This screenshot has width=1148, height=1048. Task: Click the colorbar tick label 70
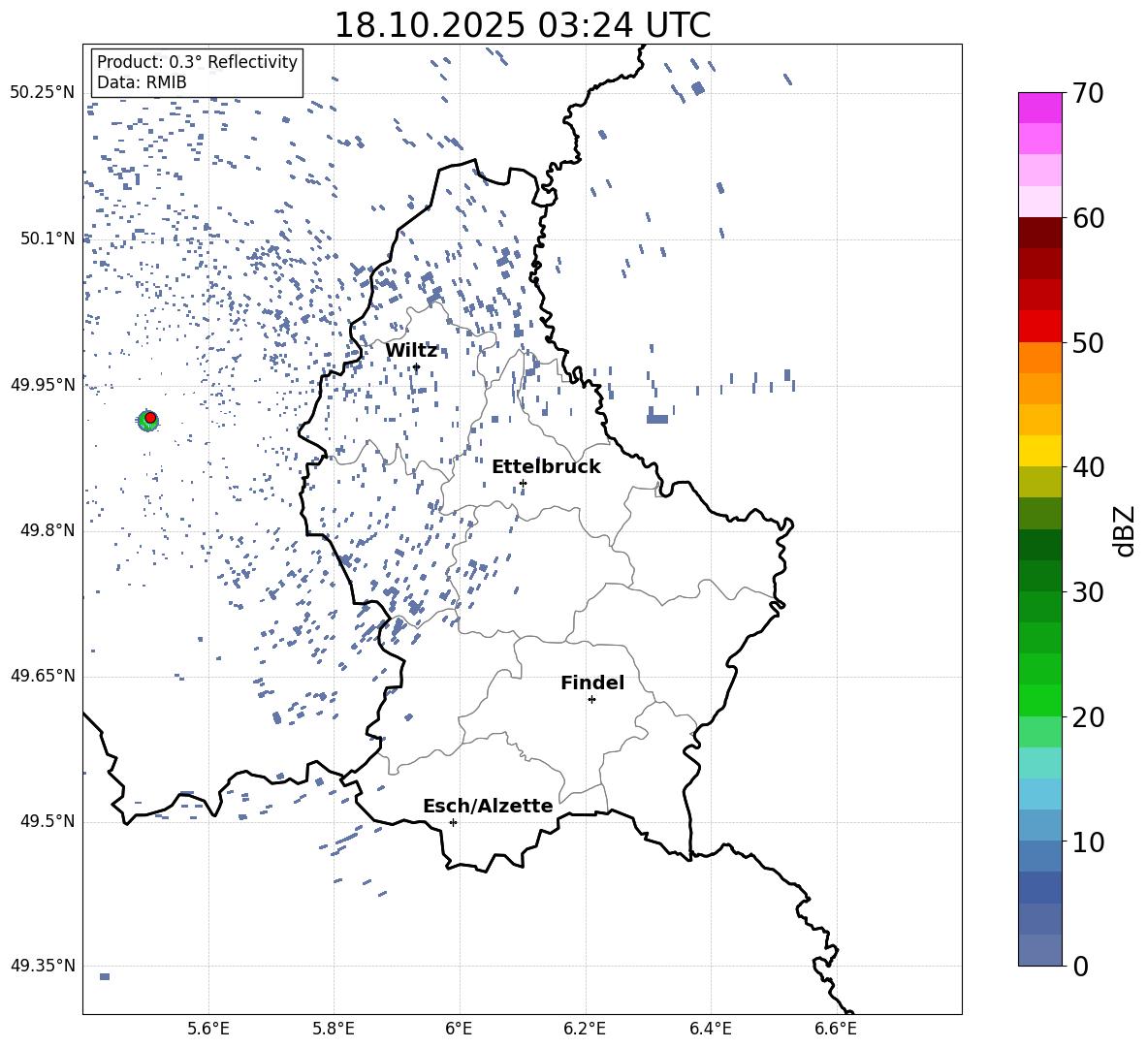point(1088,93)
